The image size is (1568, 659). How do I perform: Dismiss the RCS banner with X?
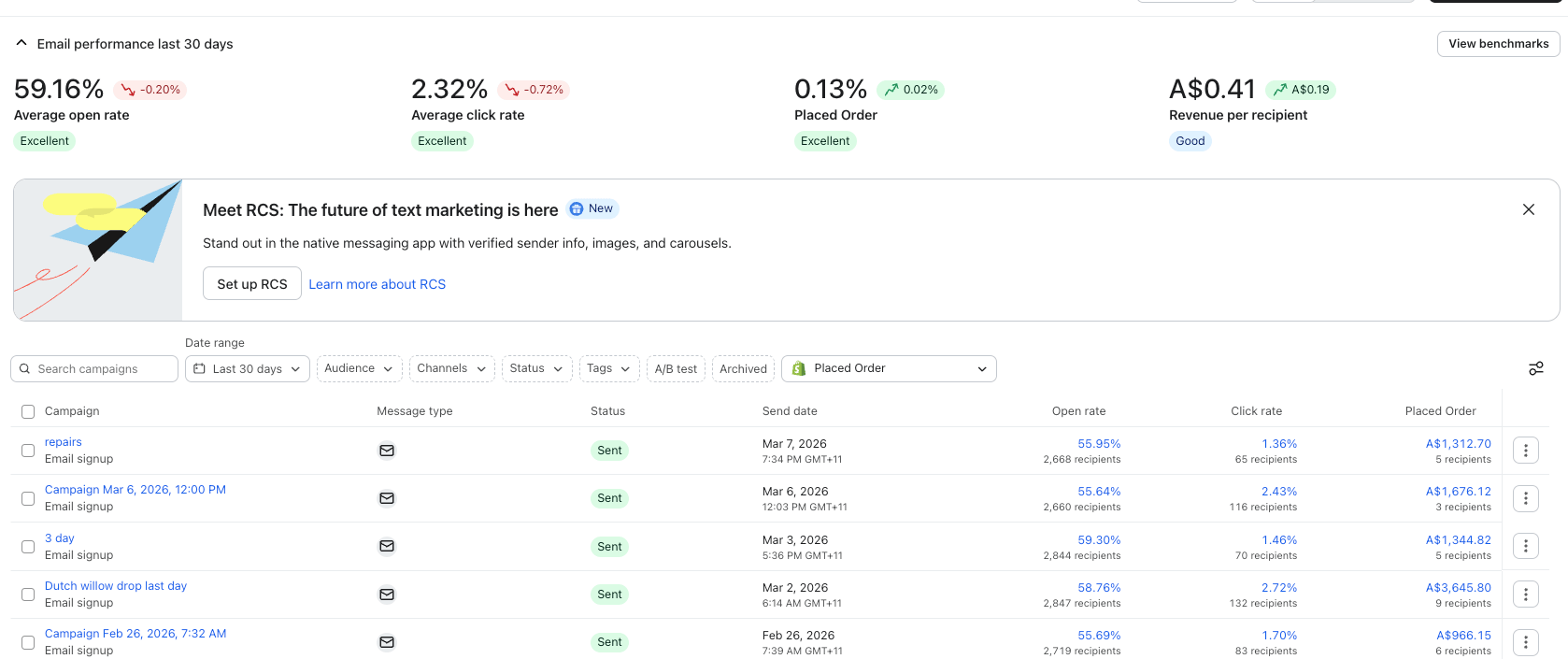1529,209
